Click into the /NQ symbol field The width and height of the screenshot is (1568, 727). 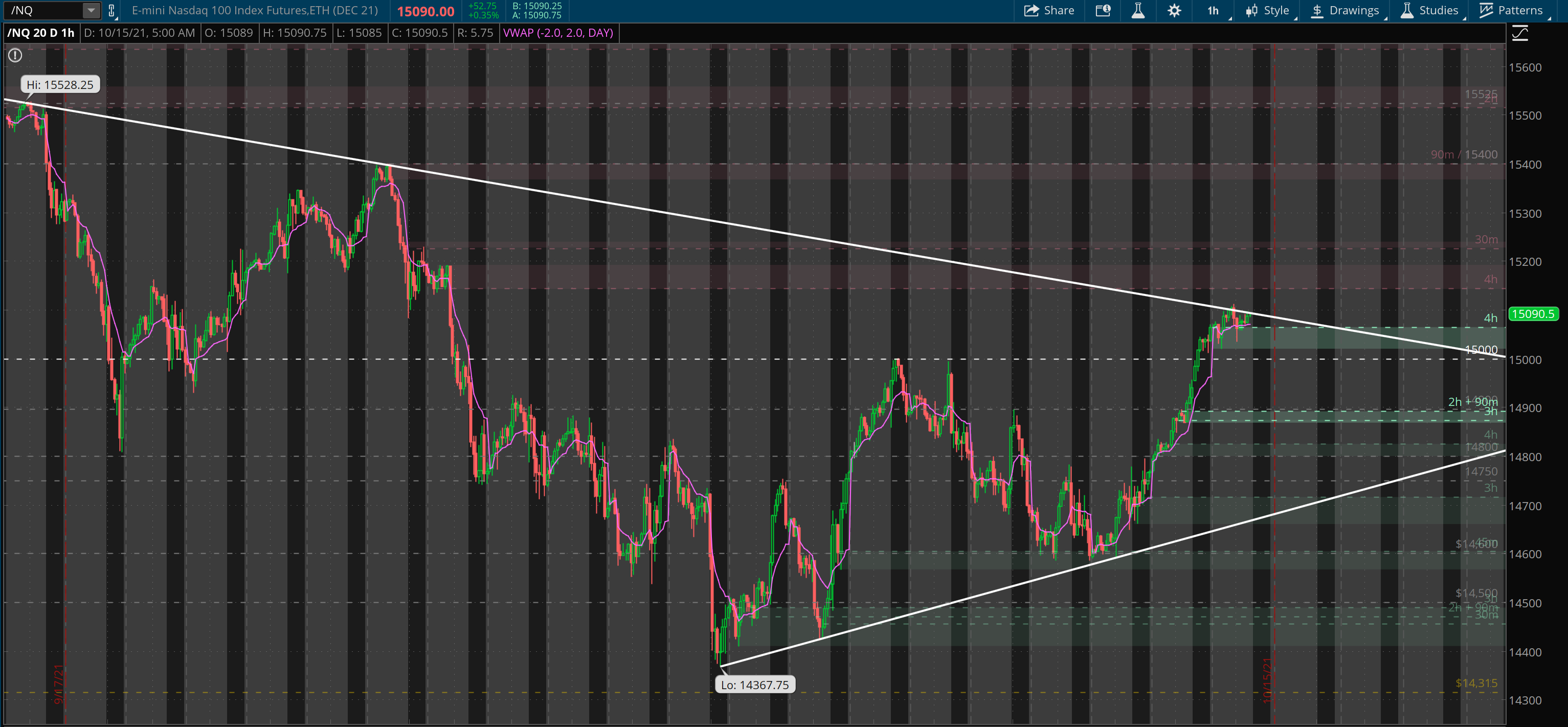click(x=42, y=10)
